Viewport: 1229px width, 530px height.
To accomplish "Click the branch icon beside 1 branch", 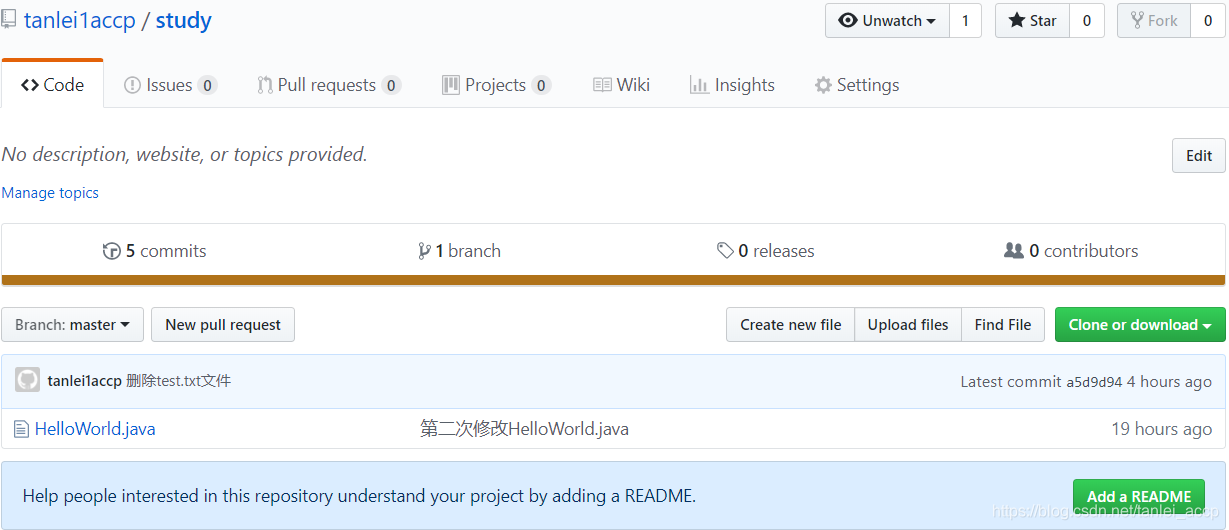I will (424, 251).
